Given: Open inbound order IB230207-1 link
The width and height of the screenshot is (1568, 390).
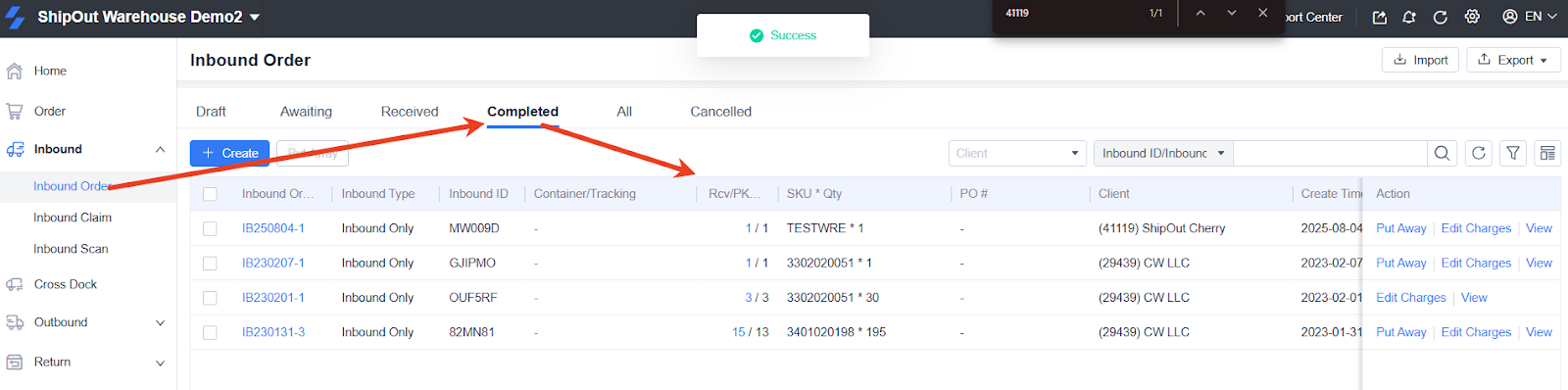Looking at the screenshot, I should pyautogui.click(x=272, y=263).
